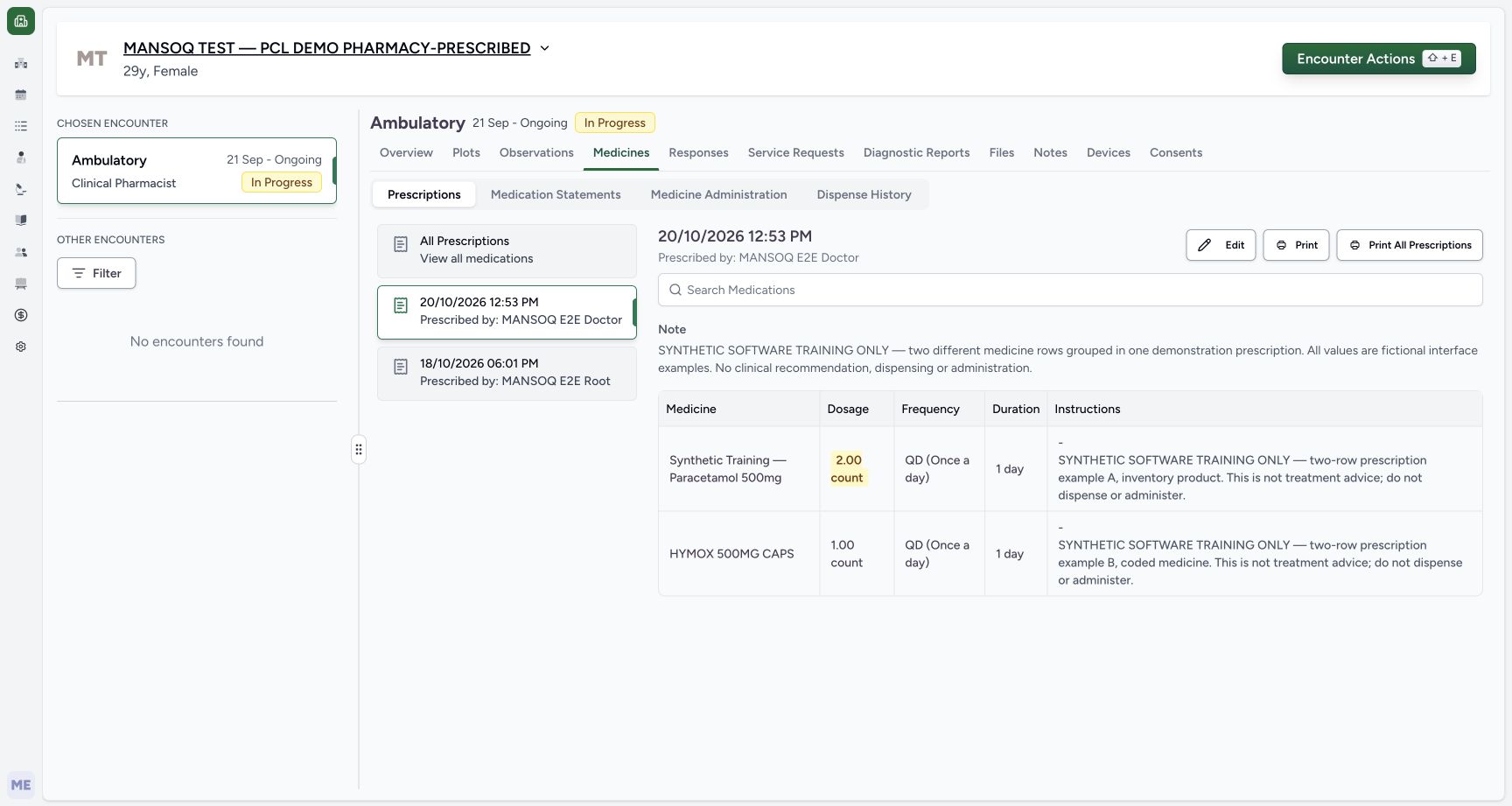The width and height of the screenshot is (1512, 806).
Task: Click the panel resize grip handle
Action: 359,450
